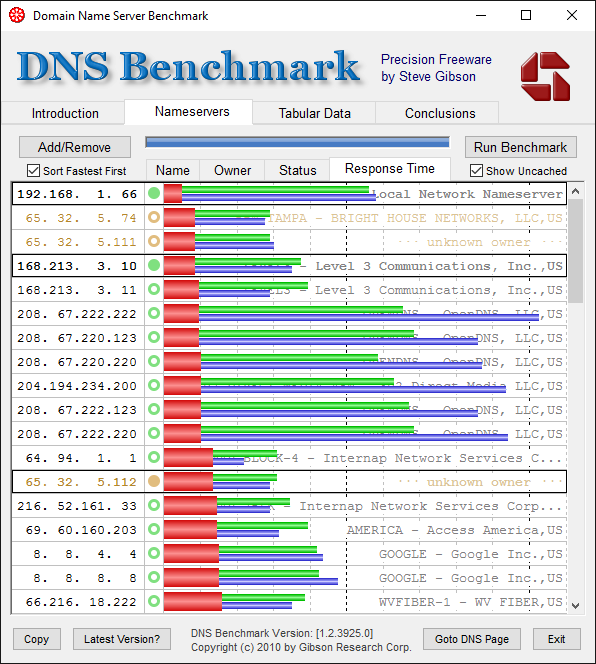Click the status ring for 208.67.220.220
The height and width of the screenshot is (664, 596).
click(154, 361)
